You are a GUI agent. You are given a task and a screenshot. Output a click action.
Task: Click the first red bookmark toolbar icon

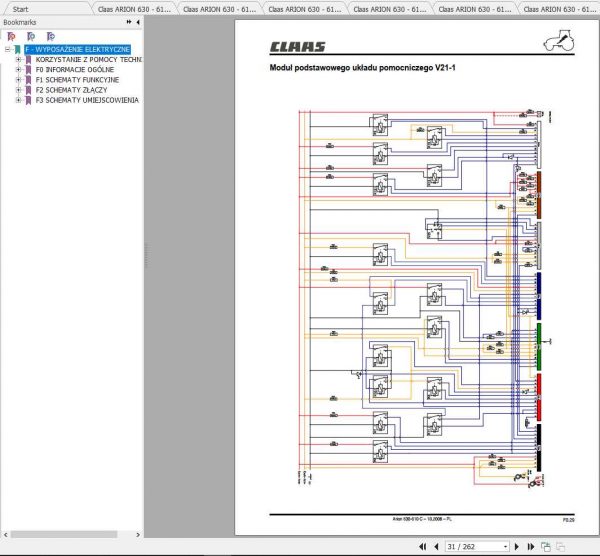tap(11, 36)
